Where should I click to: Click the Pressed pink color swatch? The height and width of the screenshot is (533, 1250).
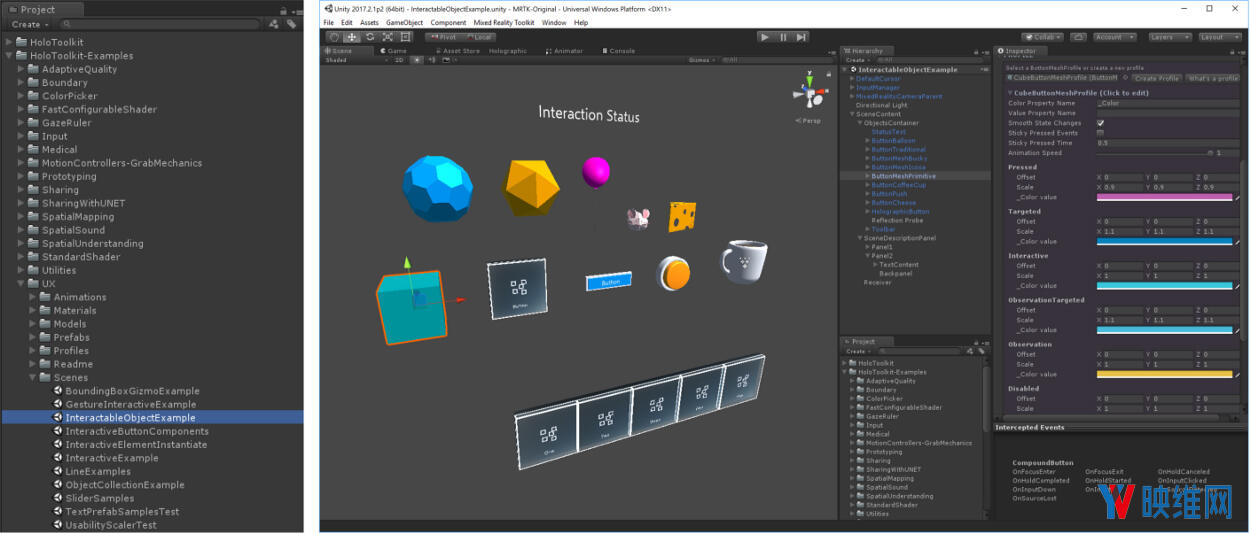[1164, 197]
